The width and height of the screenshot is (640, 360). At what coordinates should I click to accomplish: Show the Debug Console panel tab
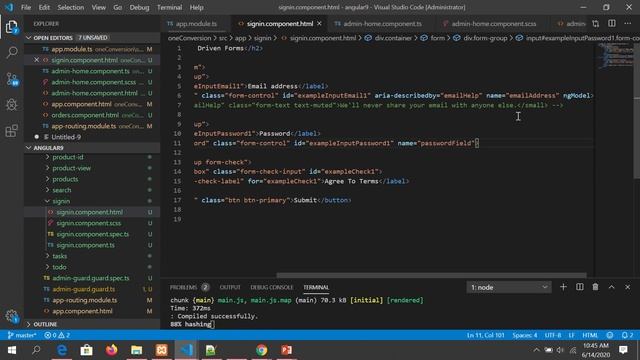tap(271, 287)
